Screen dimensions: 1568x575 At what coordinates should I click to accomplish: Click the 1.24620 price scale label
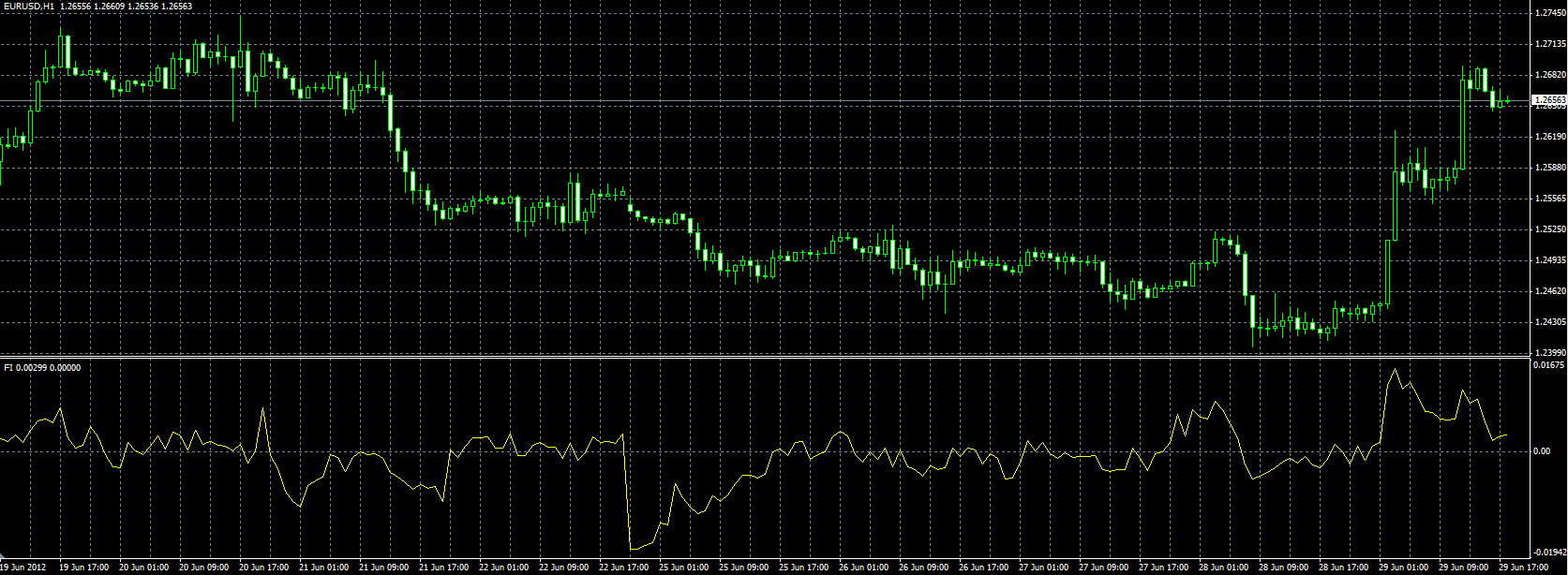point(1552,291)
